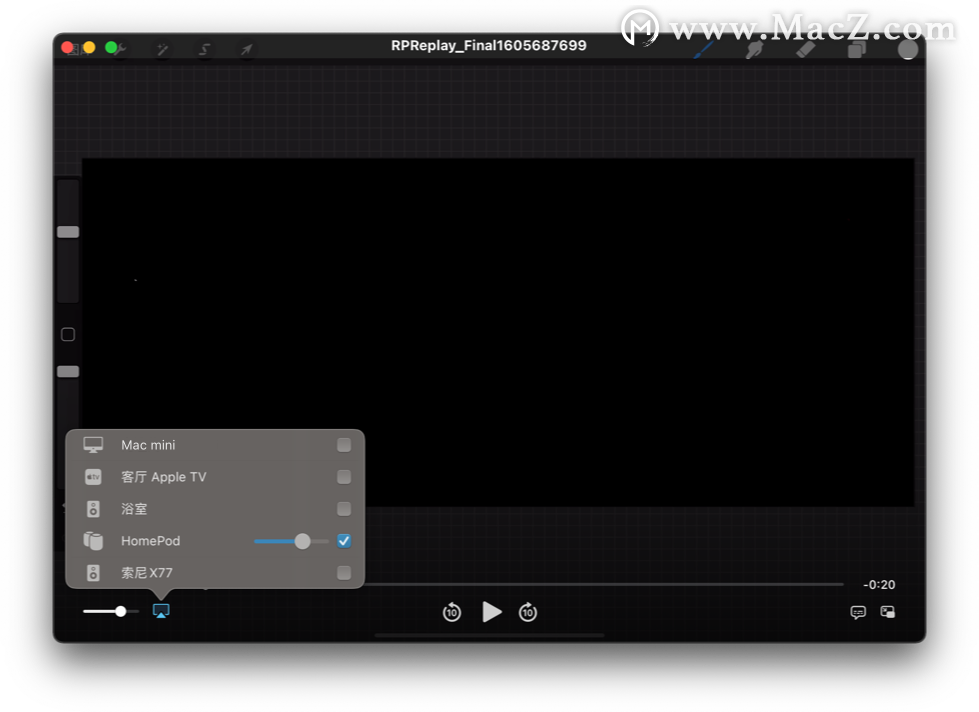The width and height of the screenshot is (979, 712).
Task: Click the S-shaped selection icon in the title bar
Action: [205, 49]
